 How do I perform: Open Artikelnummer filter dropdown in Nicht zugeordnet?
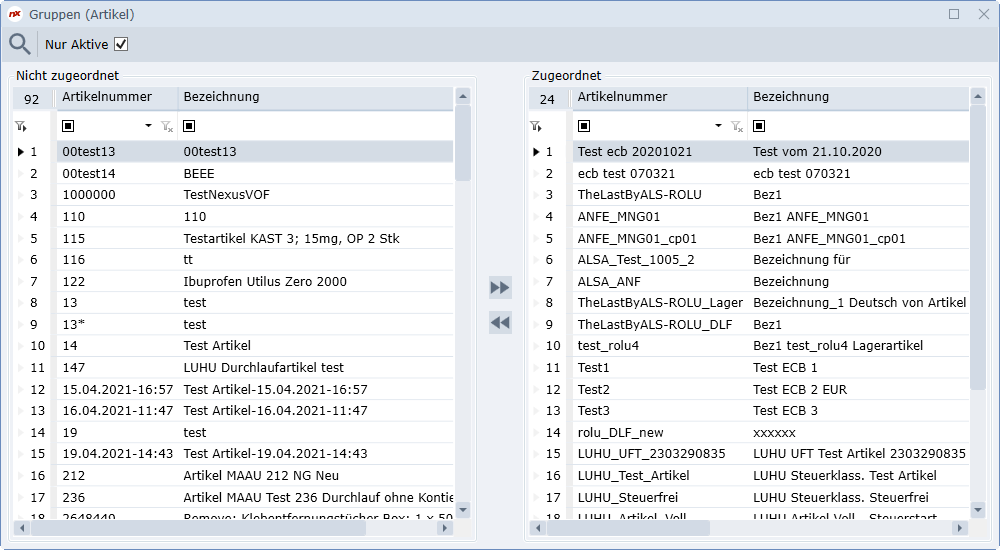pos(149,126)
